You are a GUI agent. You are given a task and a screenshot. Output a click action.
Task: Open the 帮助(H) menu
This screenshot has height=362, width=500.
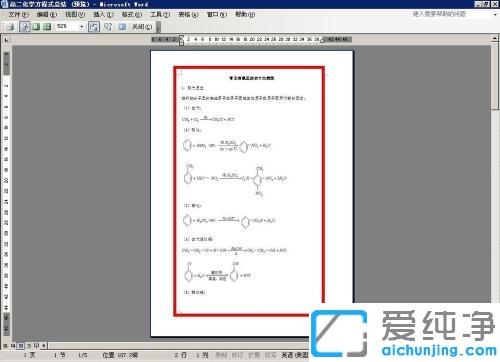click(x=245, y=14)
